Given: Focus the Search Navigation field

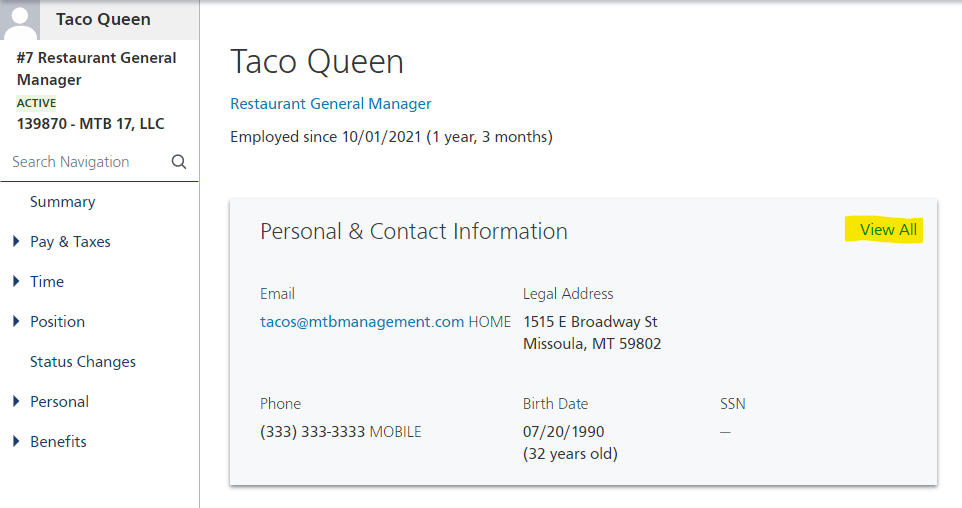Looking at the screenshot, I should coord(85,162).
